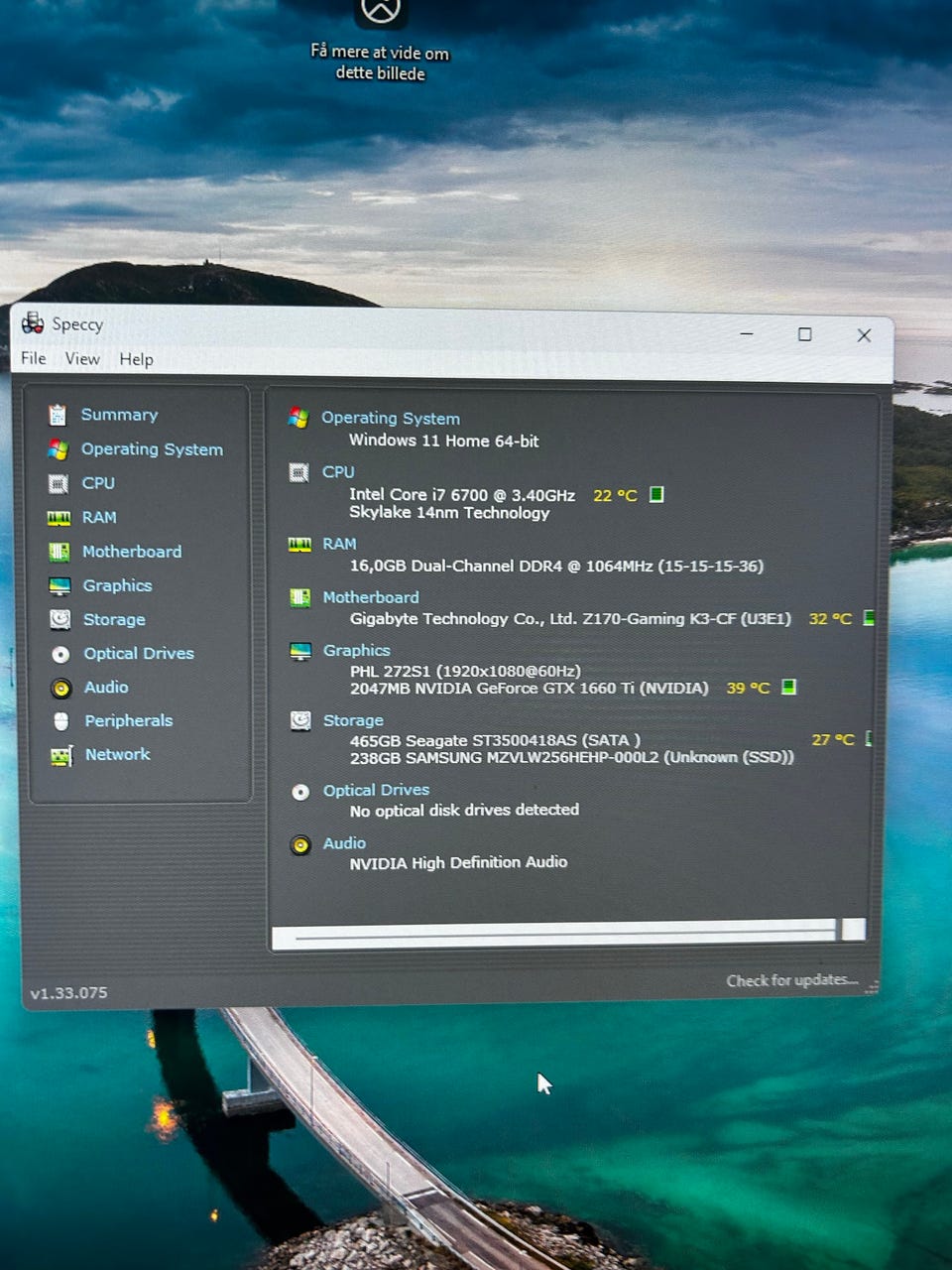Click the Motherboard icon in the summary panel
The width and height of the screenshot is (952, 1270).
point(299,597)
